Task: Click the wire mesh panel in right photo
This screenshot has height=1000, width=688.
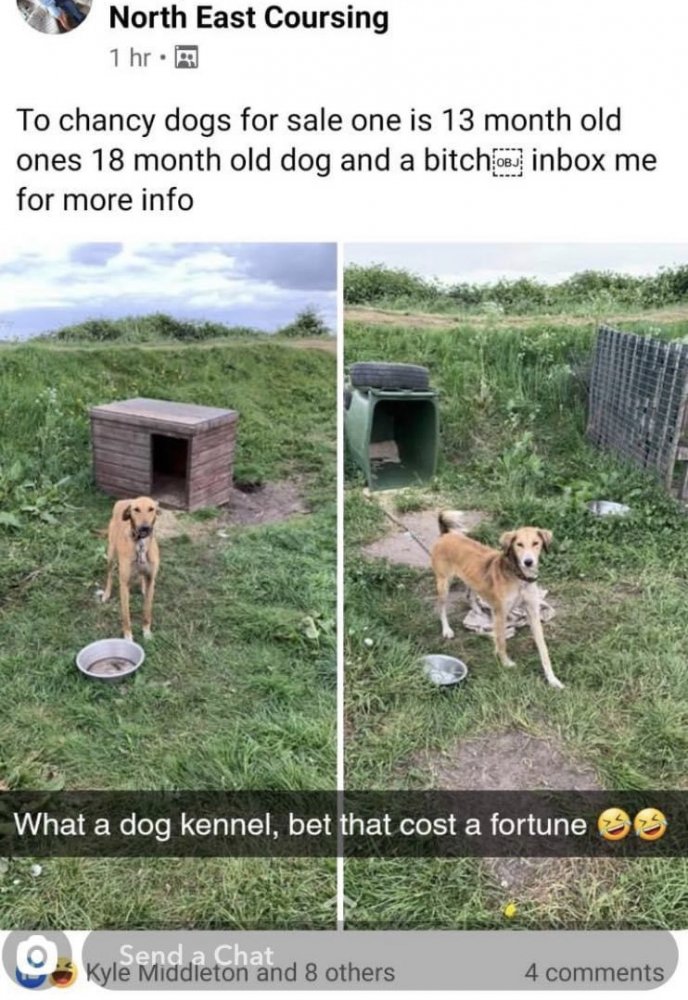Action: tap(638, 405)
